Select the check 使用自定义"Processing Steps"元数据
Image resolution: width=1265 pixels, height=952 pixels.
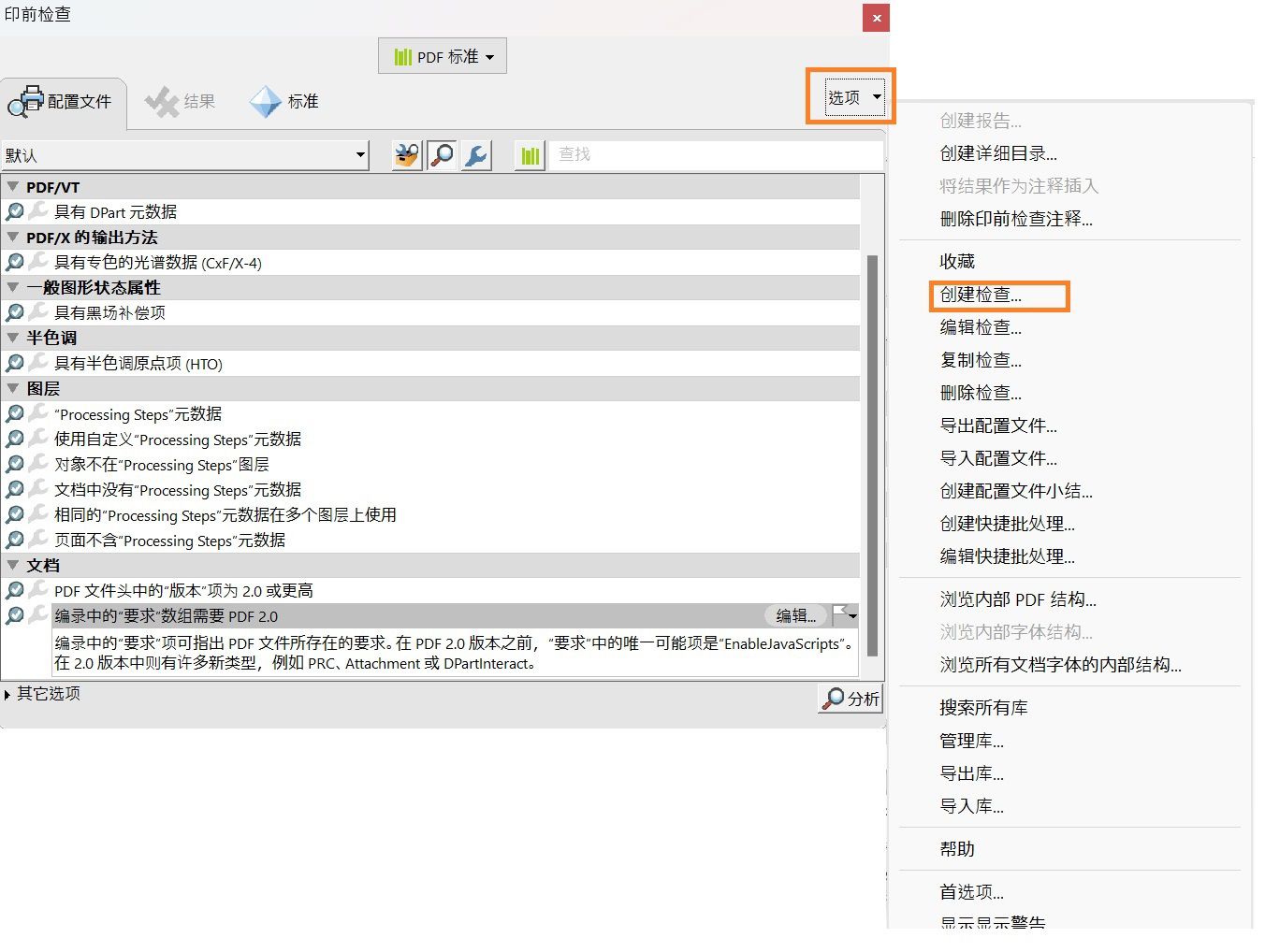click(x=168, y=440)
